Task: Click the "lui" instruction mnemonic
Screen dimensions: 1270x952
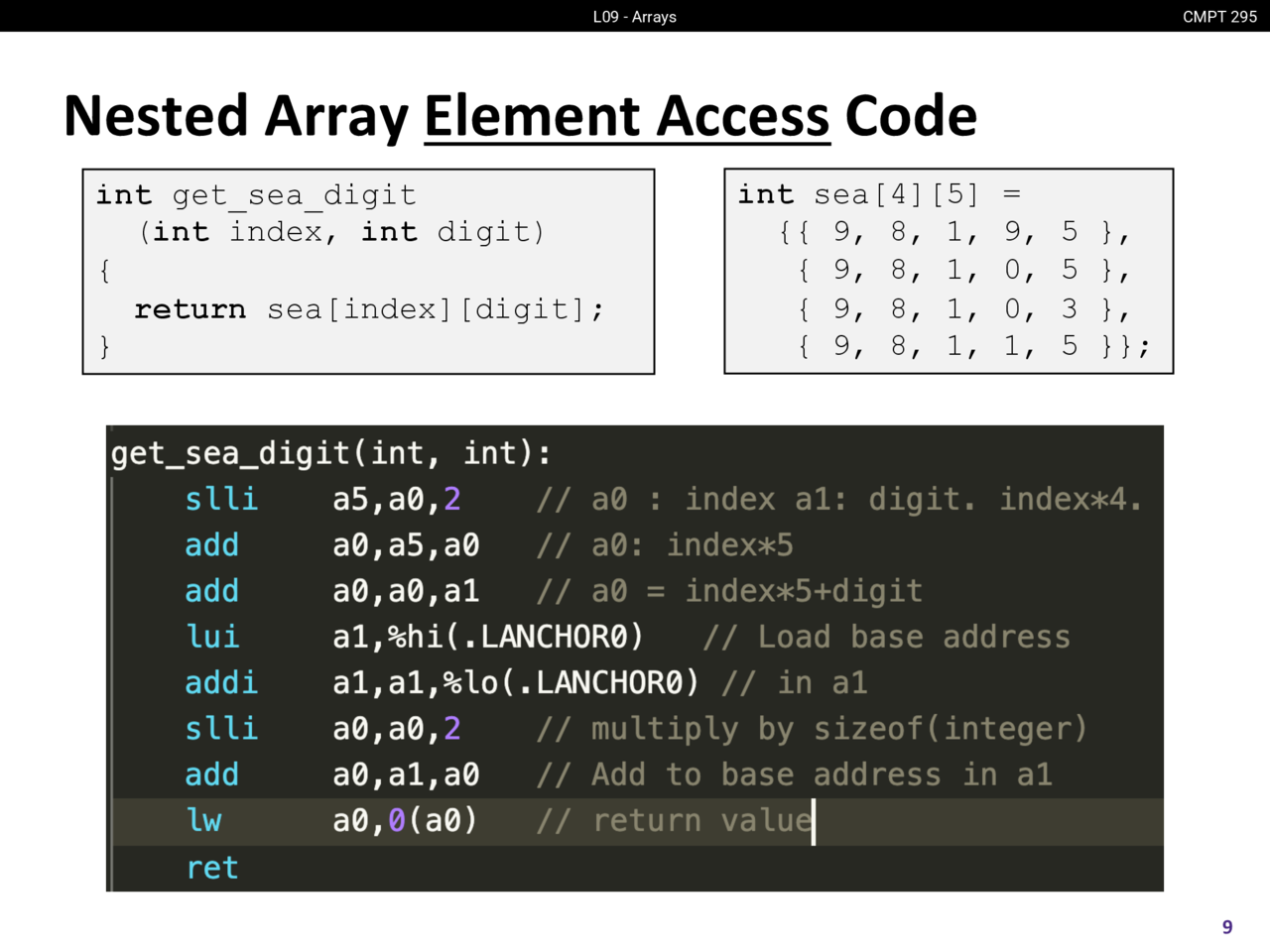Action: click(x=212, y=637)
